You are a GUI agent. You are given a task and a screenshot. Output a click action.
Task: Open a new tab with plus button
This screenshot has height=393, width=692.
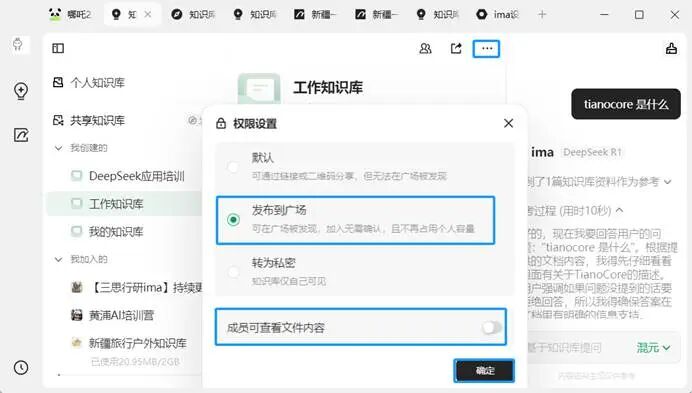tap(542, 15)
